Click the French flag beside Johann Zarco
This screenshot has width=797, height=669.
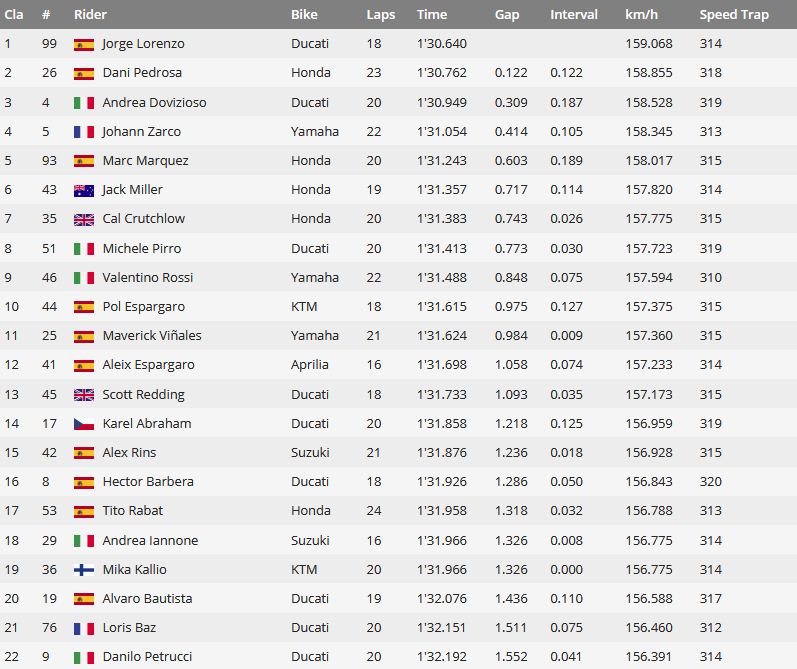(84, 132)
